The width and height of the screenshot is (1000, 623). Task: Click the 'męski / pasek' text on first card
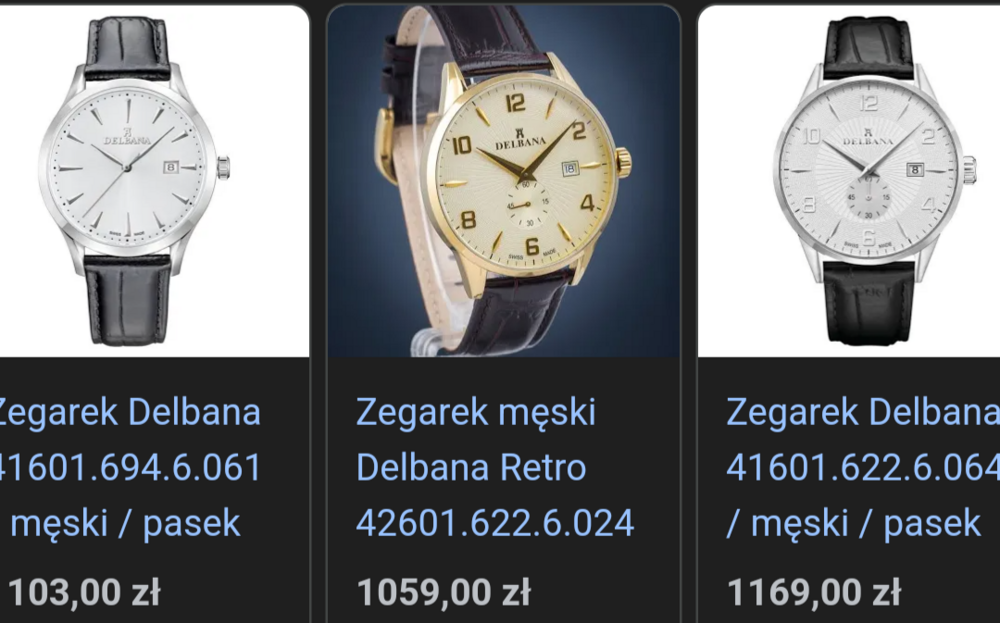[x=126, y=524]
